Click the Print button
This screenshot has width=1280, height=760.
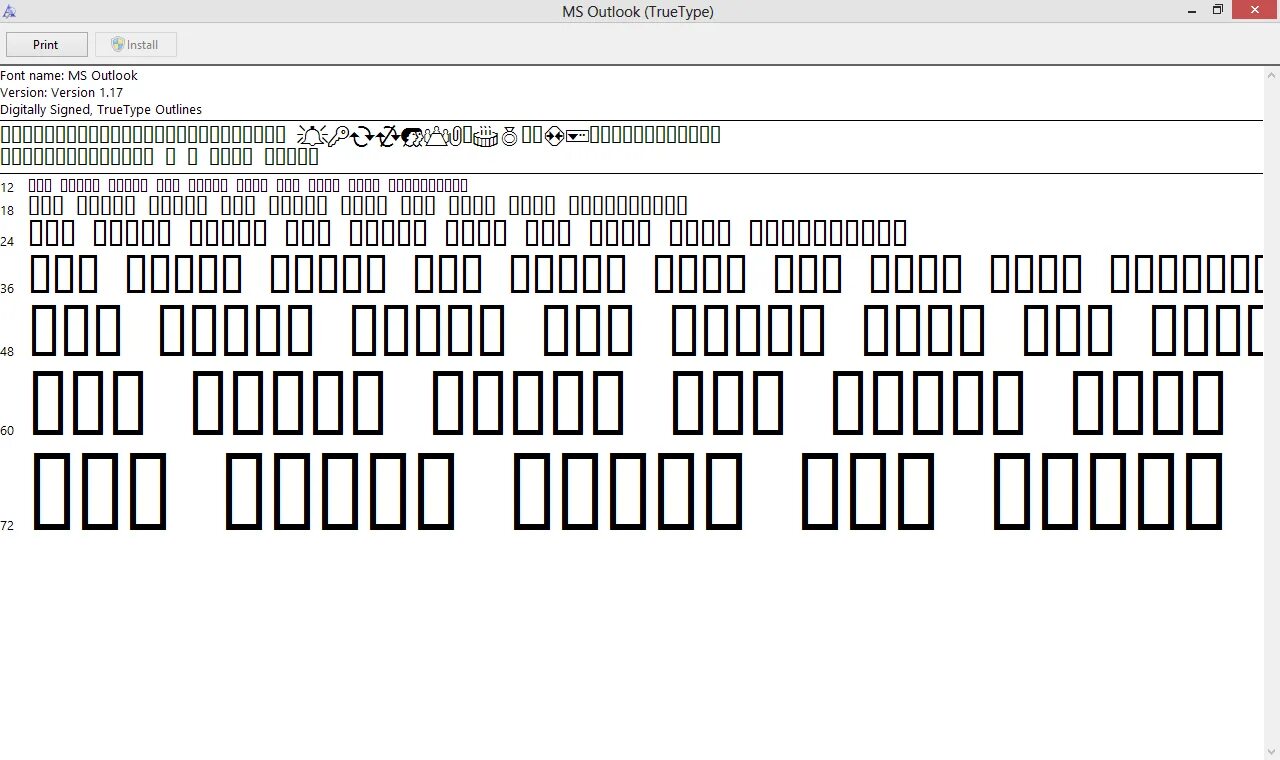point(46,45)
